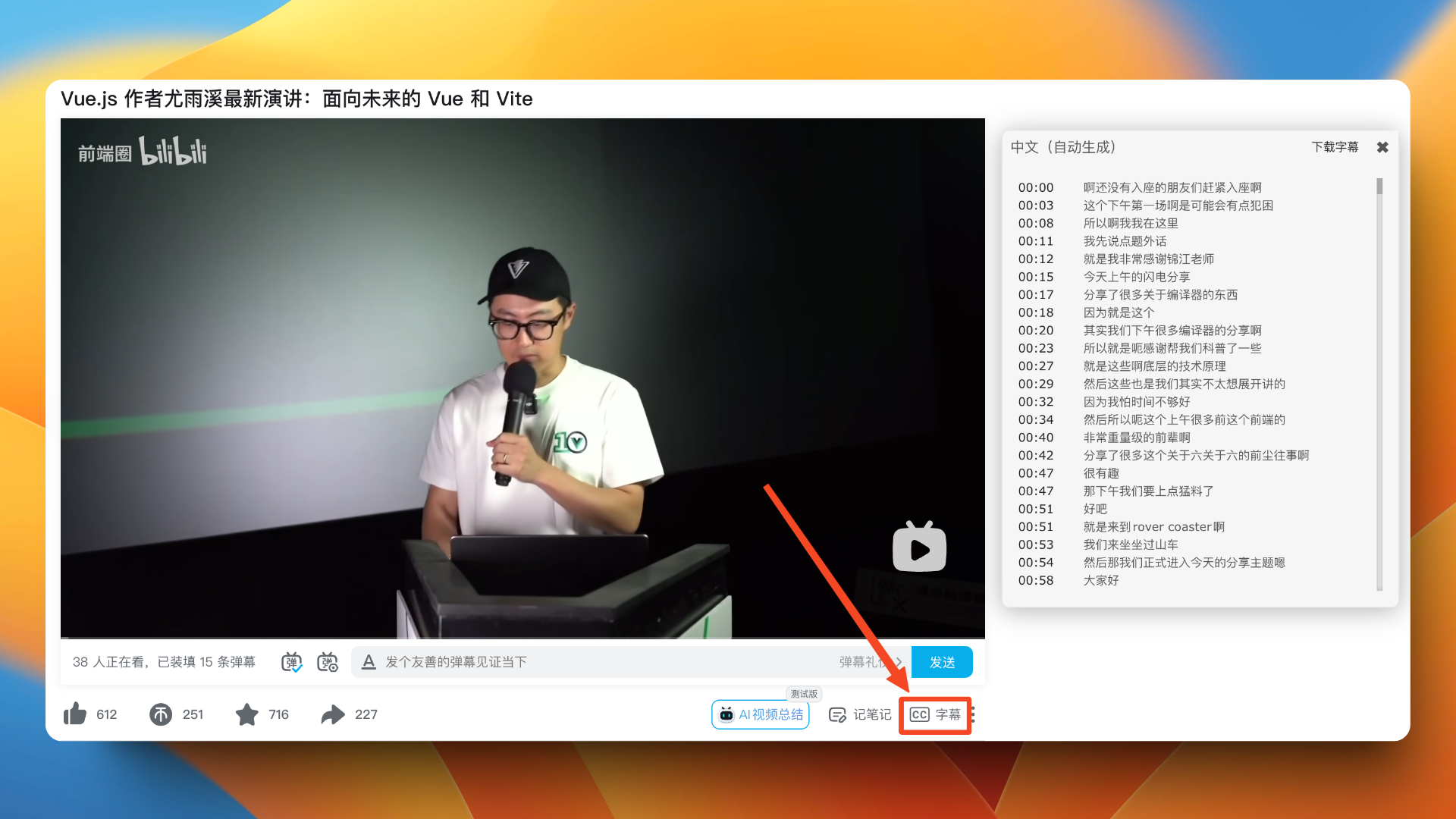The image size is (1456, 819).
Task: Click the thumbs-up like icon
Action: click(x=75, y=714)
